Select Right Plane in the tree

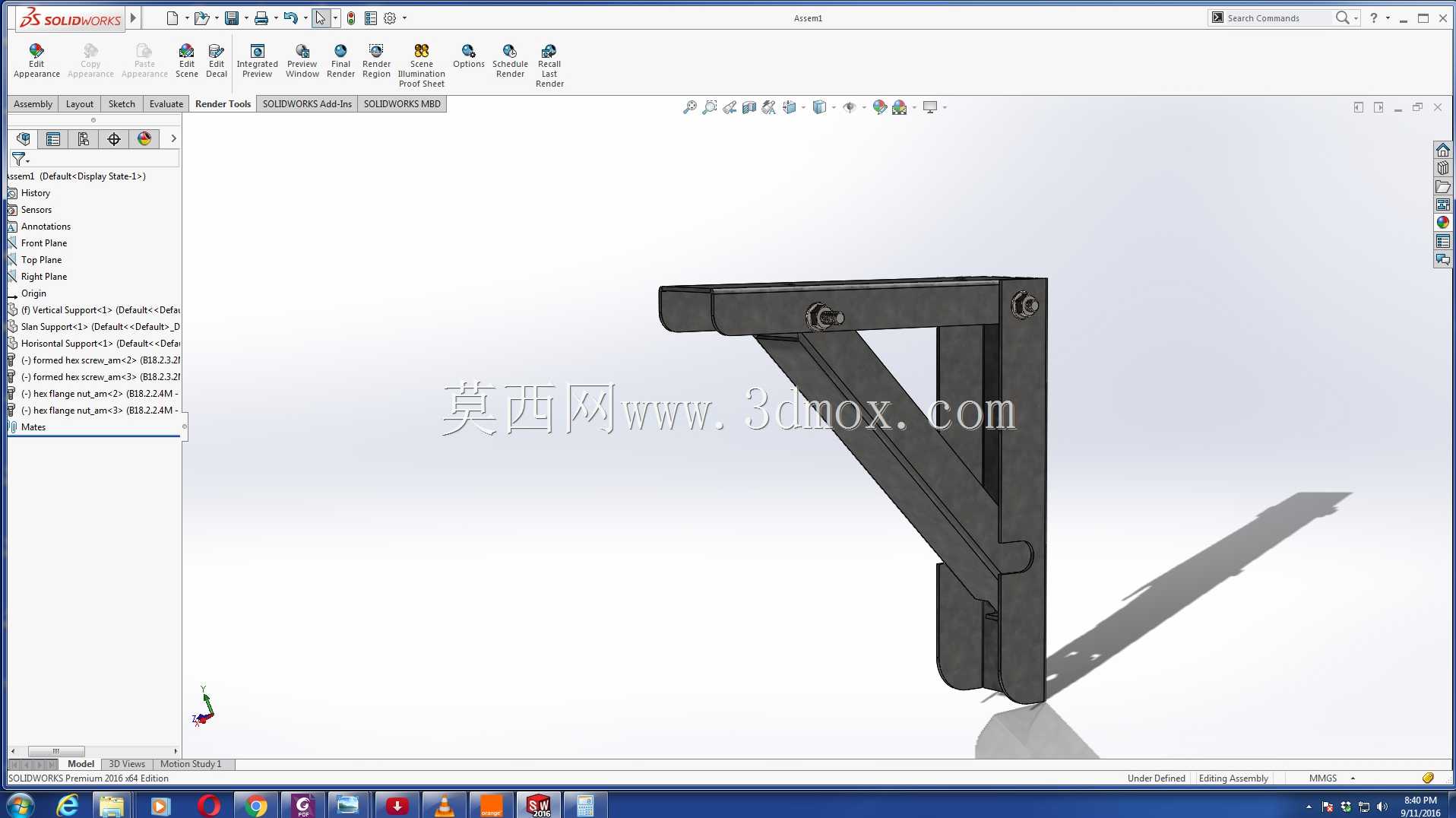[x=44, y=277]
